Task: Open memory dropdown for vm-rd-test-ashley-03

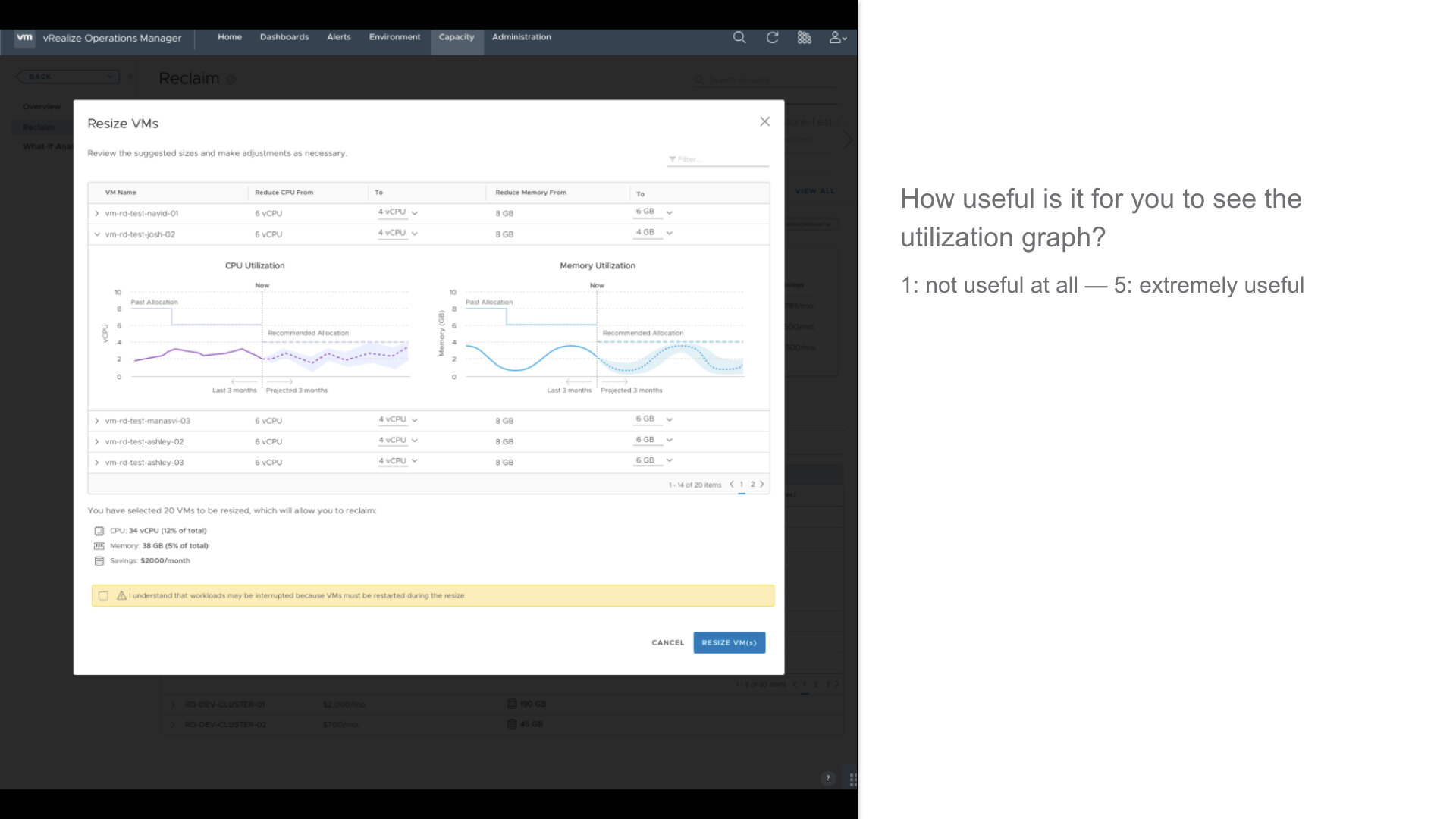Action: (669, 460)
